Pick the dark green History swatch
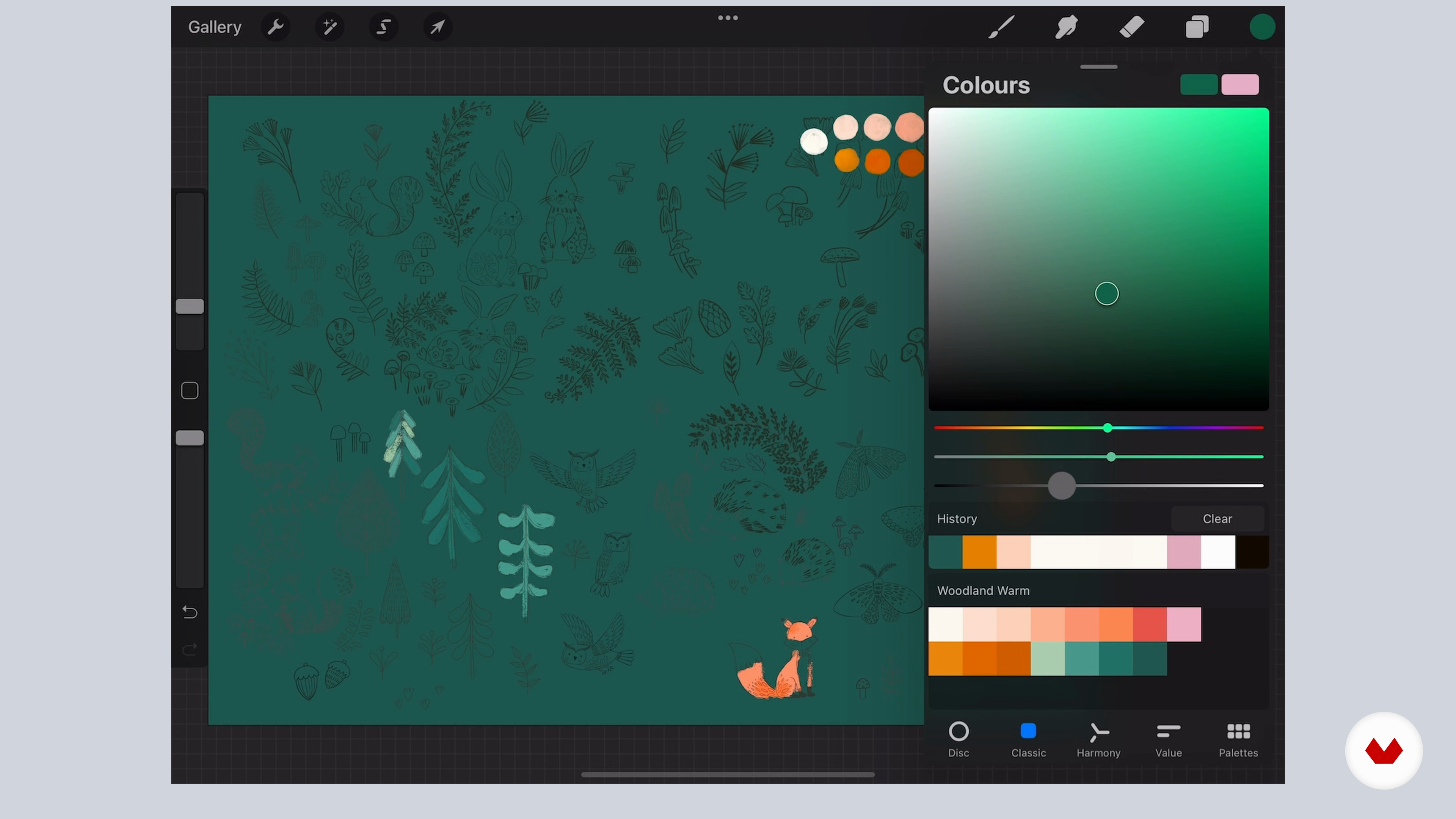Image resolution: width=1456 pixels, height=819 pixels. pos(946,552)
